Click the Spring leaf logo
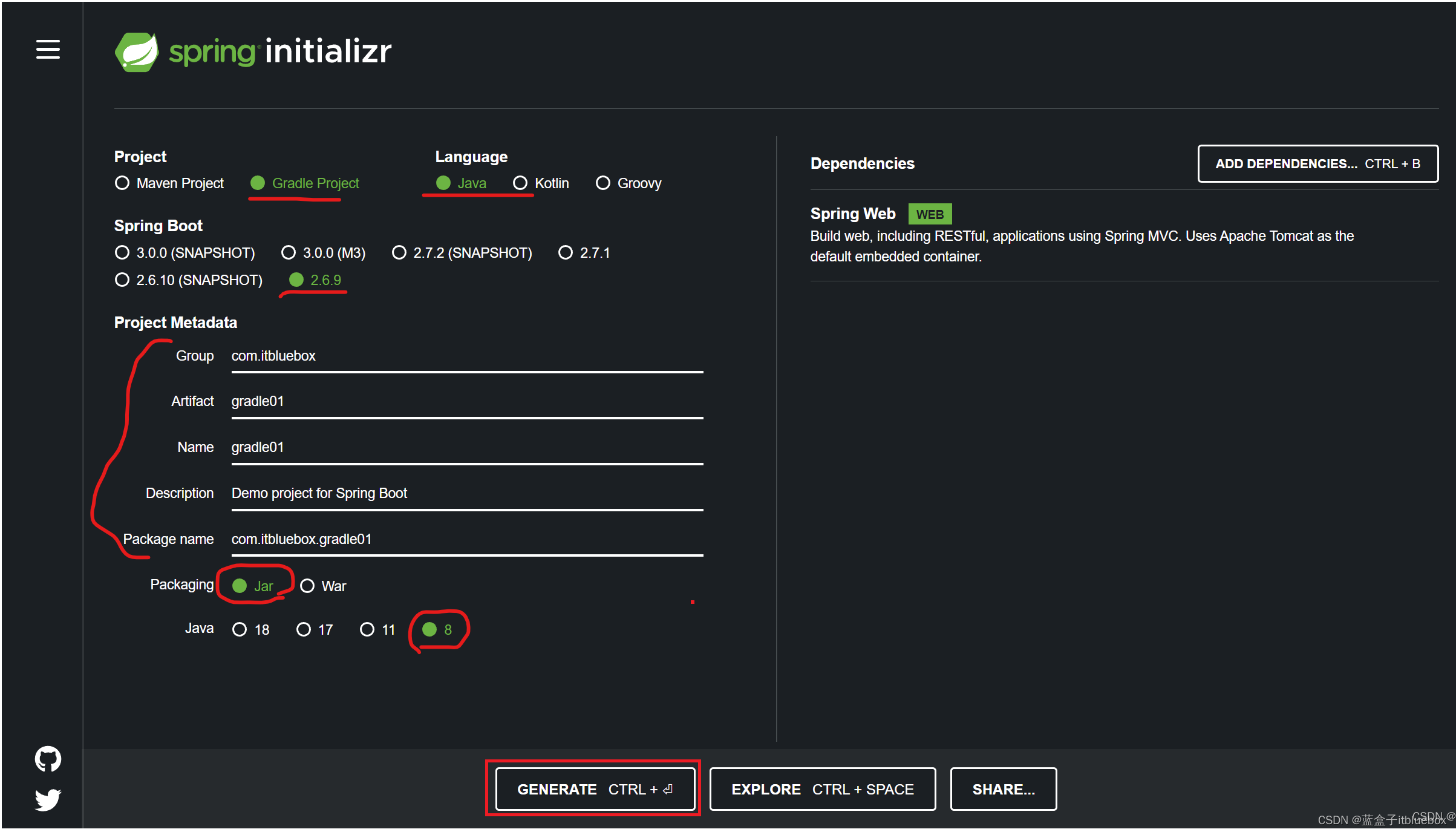1456x832 pixels. (x=137, y=52)
